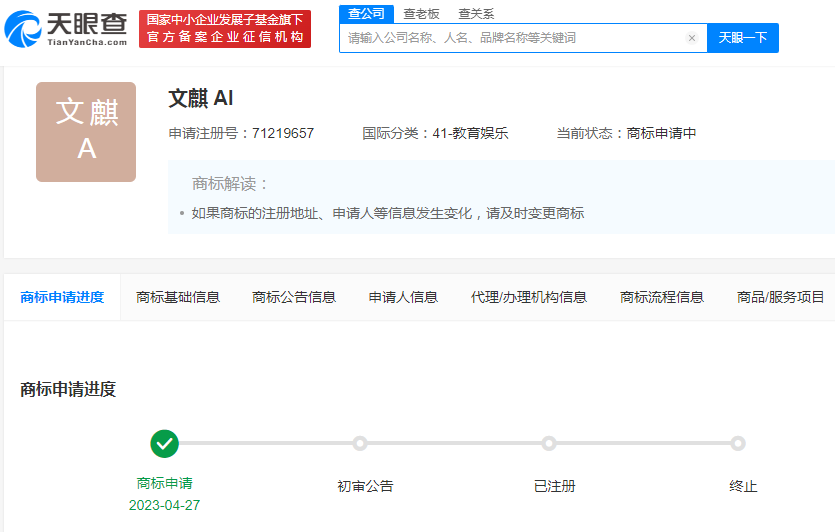Click the 已注册 step label
835x532 pixels.
point(554,486)
